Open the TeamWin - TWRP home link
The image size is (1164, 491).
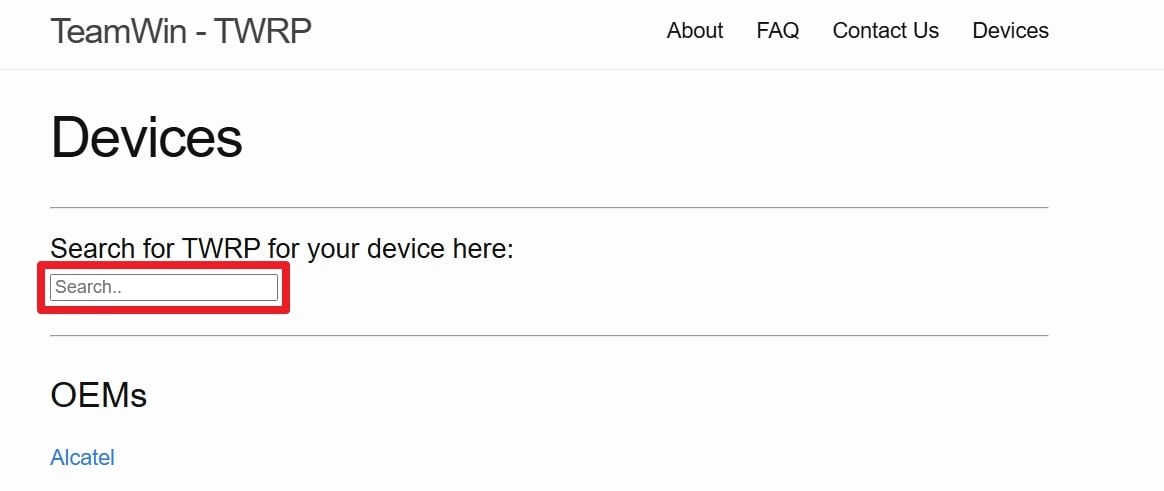181,31
